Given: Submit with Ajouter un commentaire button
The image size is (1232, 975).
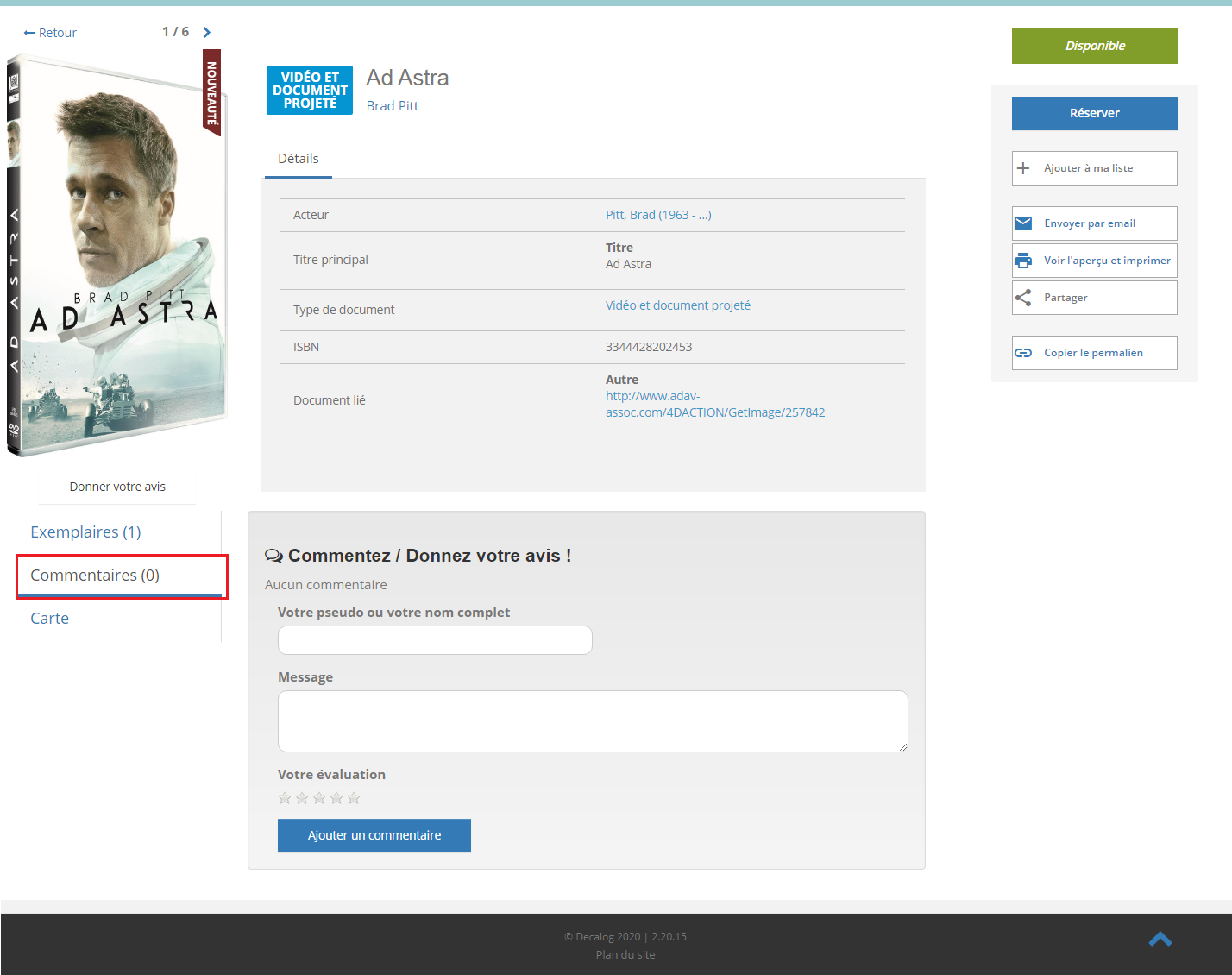Looking at the screenshot, I should point(374,835).
